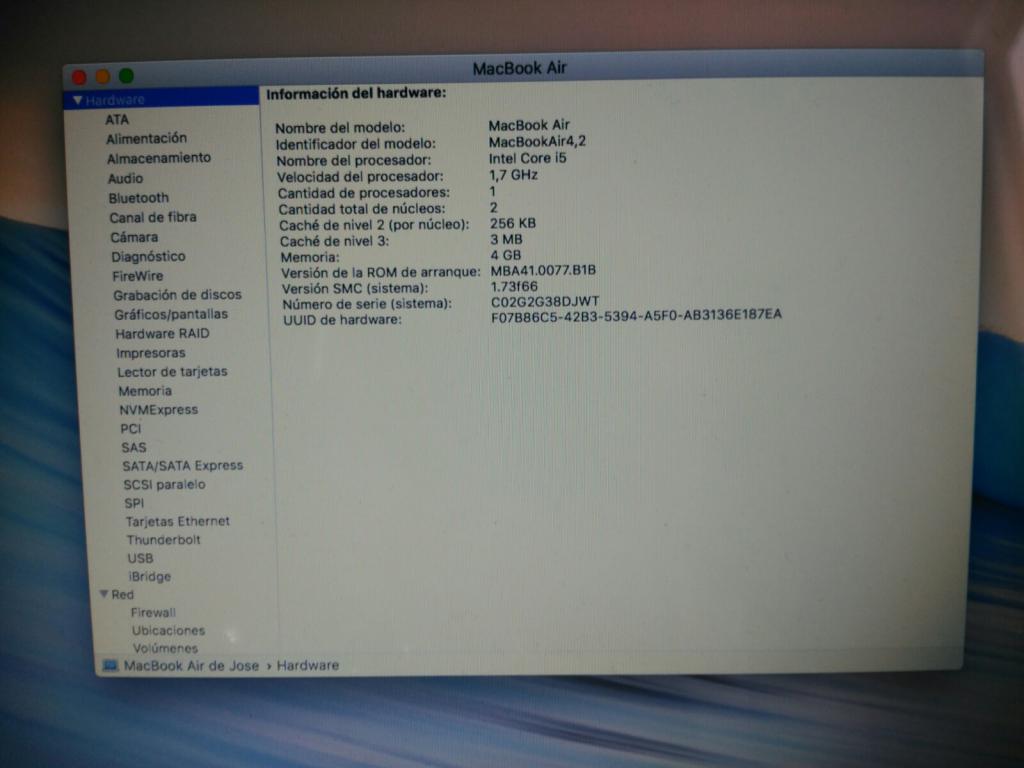The height and width of the screenshot is (768, 1024).
Task: Click the computer icon in the path bar
Action: click(x=110, y=665)
